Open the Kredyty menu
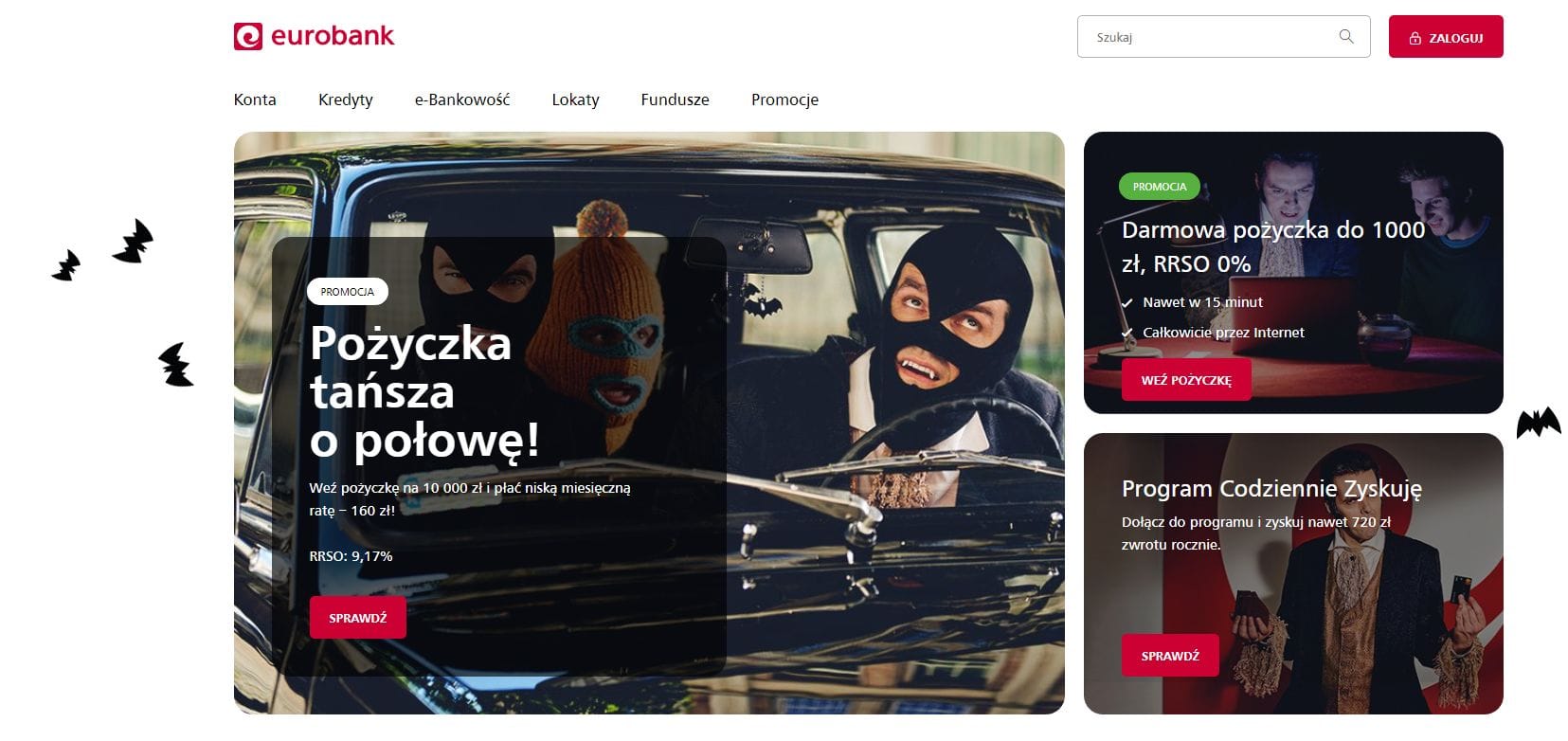1568x741 pixels. coord(346,99)
